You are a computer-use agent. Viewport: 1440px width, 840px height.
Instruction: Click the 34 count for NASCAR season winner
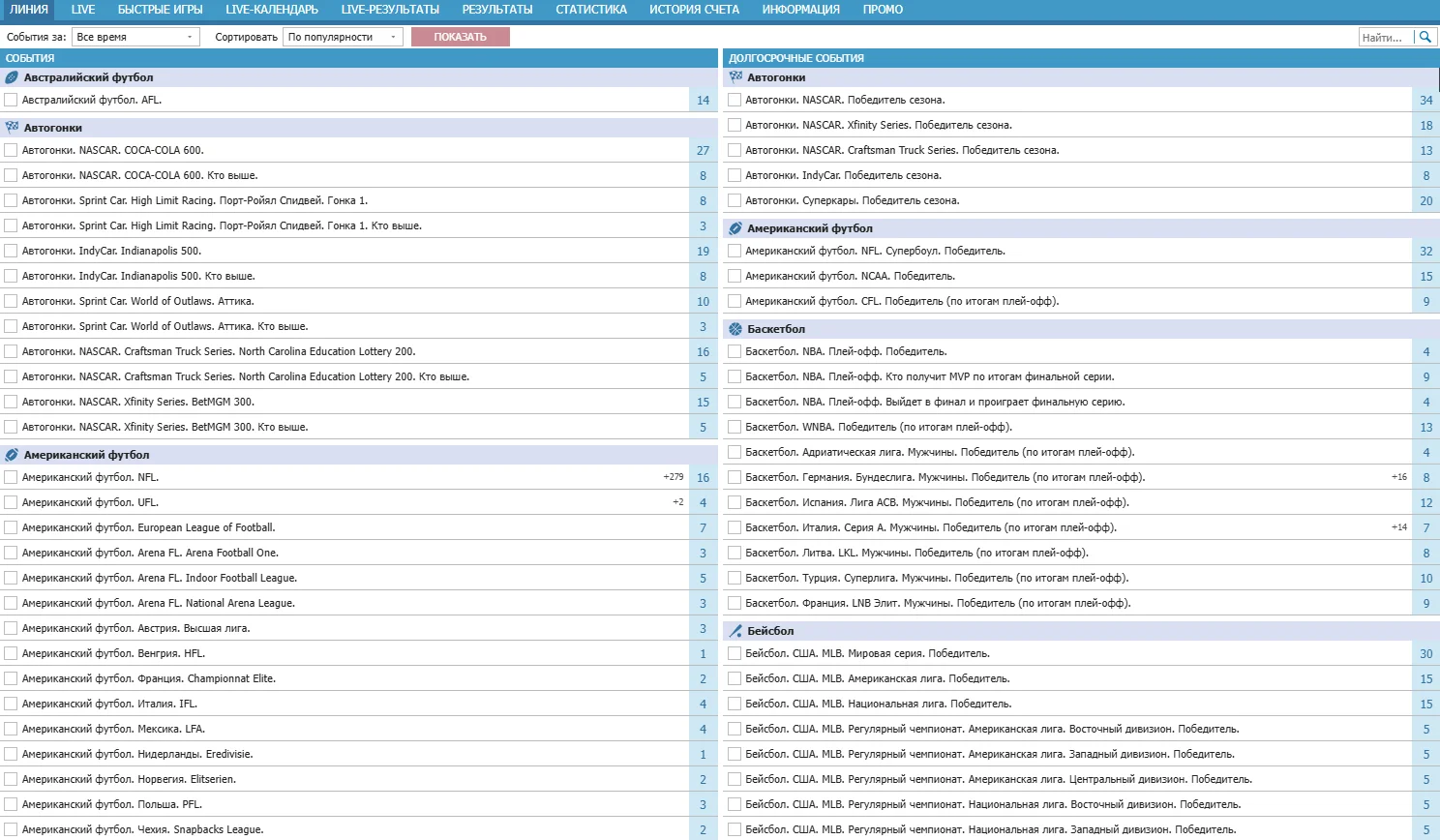pos(1425,100)
